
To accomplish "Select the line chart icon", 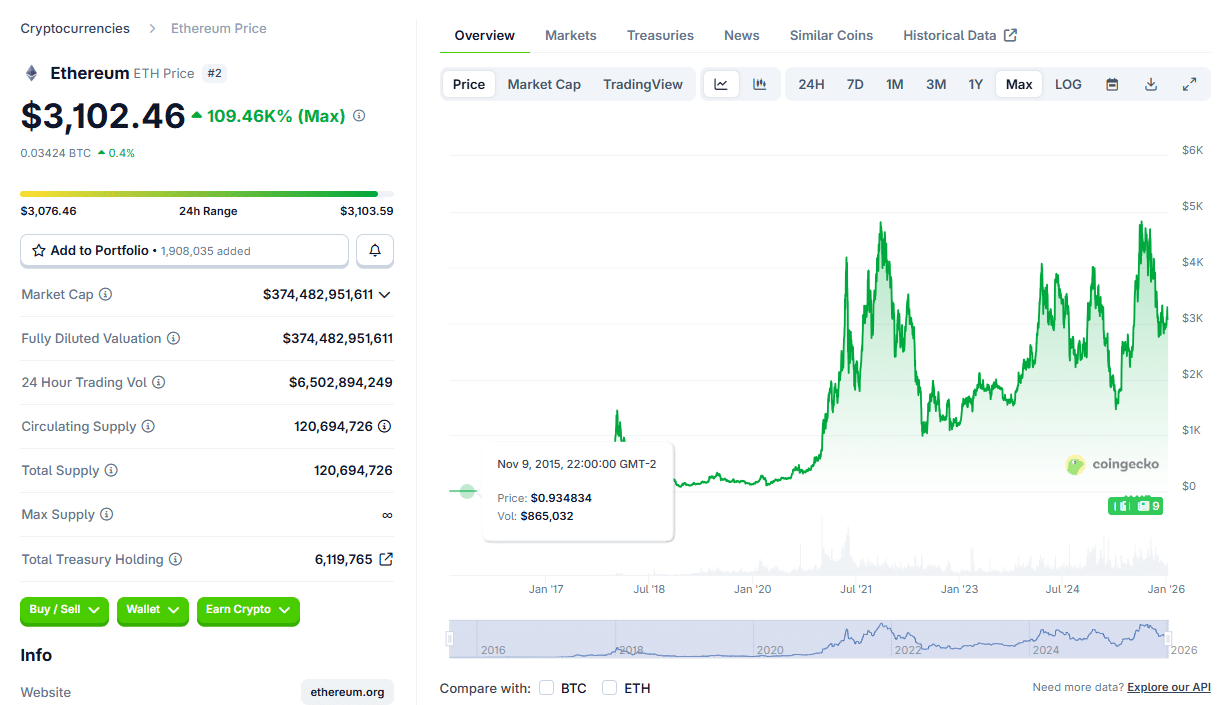I will [x=721, y=84].
